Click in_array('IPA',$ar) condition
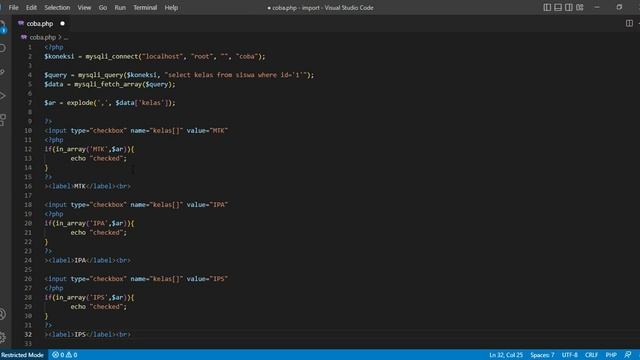The width and height of the screenshot is (640, 360). coord(91,223)
